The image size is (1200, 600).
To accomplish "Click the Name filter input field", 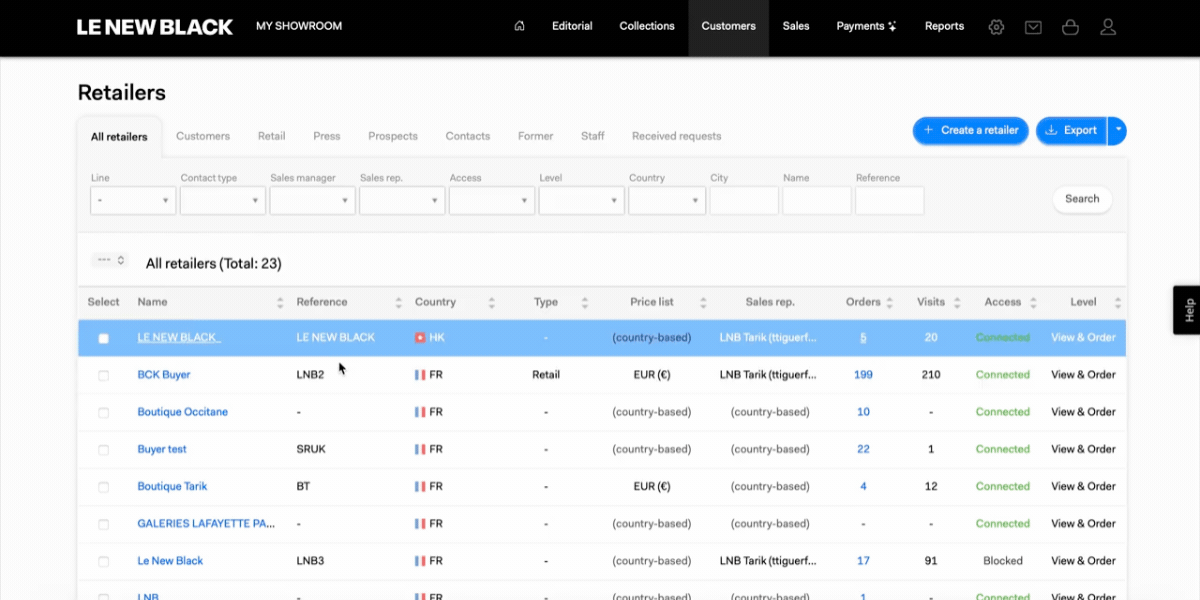I will [817, 200].
